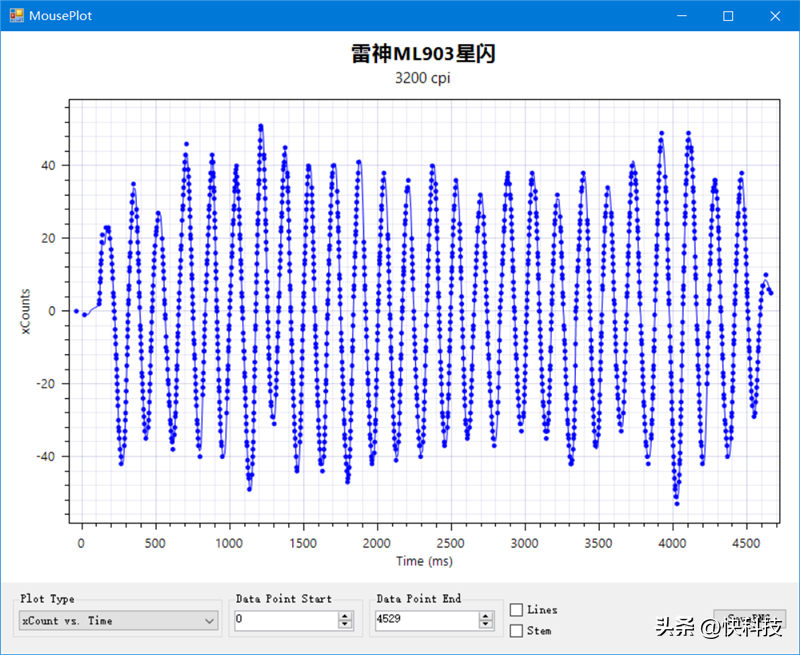
Task: Click the MousePlot window title text
Action: [60, 16]
